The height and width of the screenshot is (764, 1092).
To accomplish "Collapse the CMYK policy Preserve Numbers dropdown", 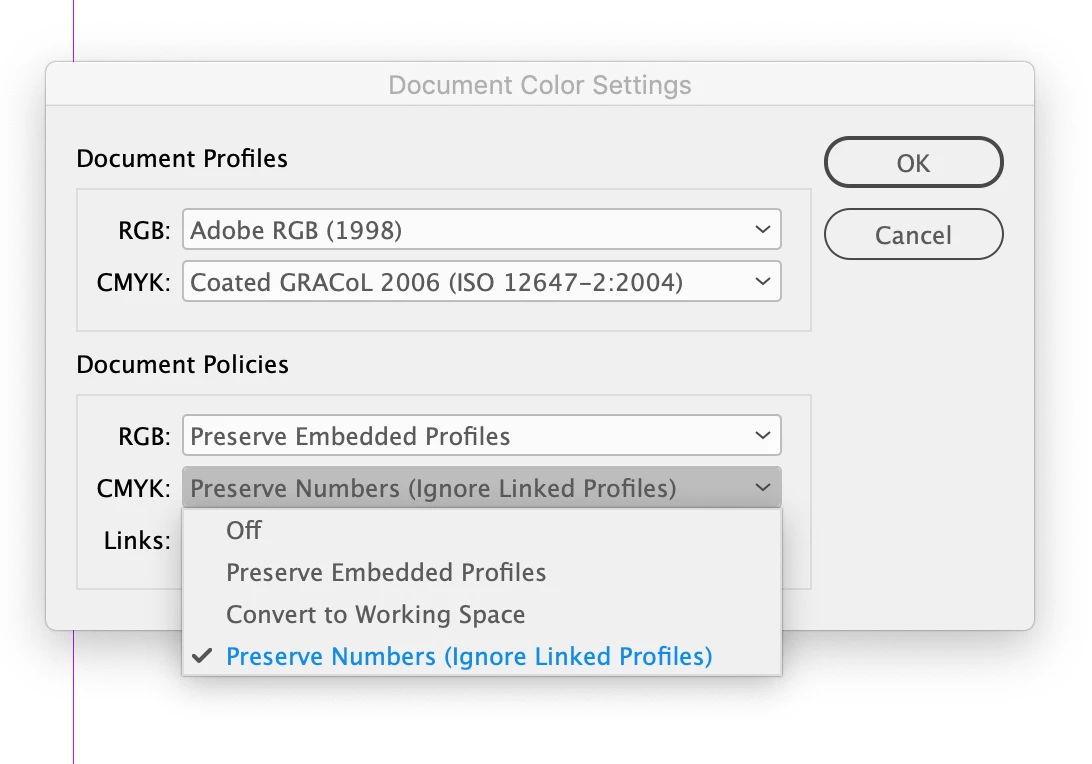I will pyautogui.click(x=480, y=488).
